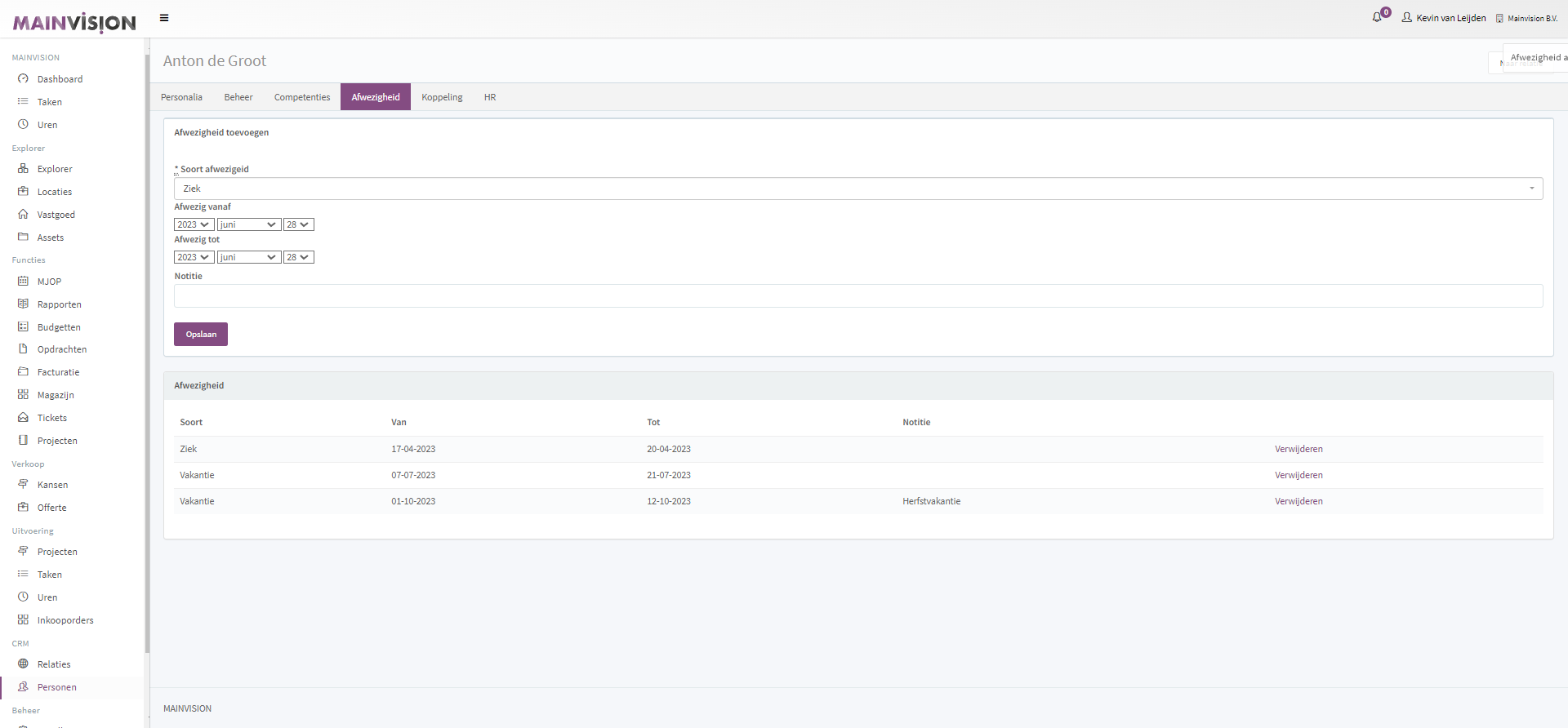Open the Dashboard icon in sidebar
Image resolution: width=1568 pixels, height=728 pixels.
click(x=23, y=79)
